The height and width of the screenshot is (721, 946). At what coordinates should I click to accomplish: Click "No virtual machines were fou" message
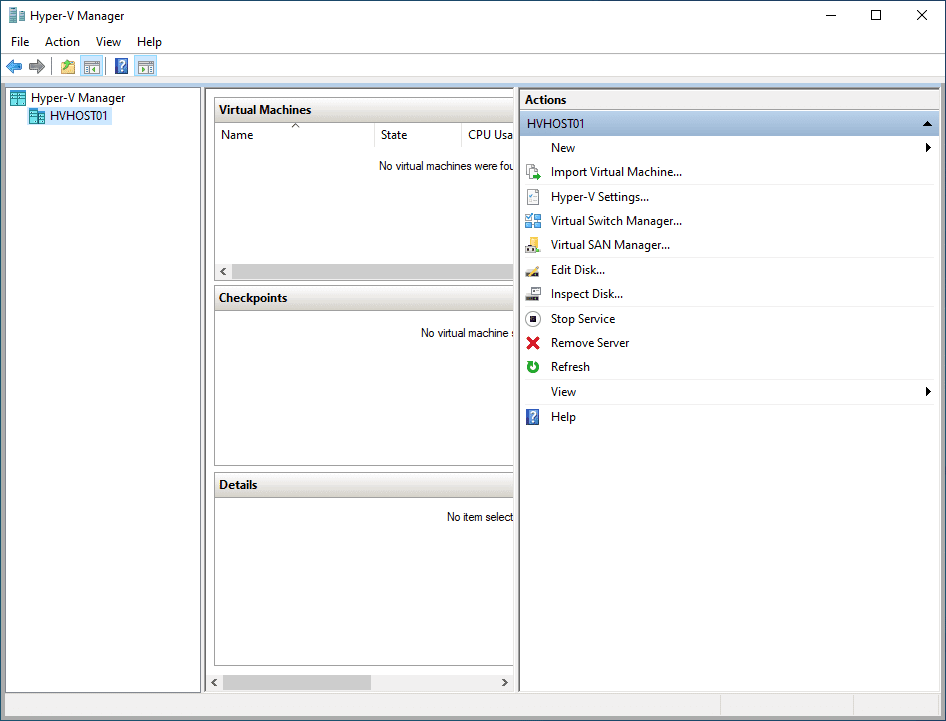(446, 166)
